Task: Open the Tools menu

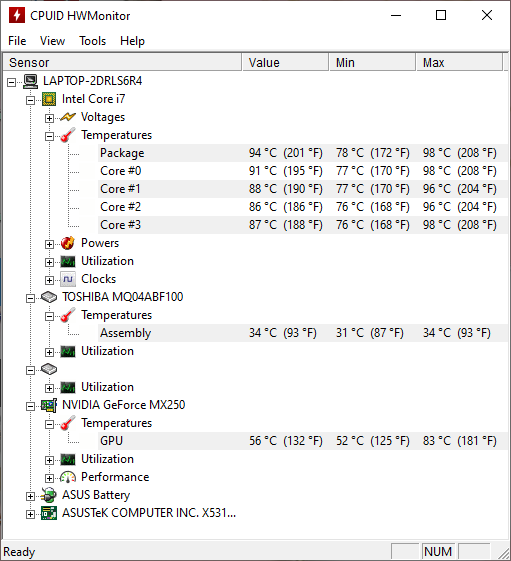Action: pos(93,41)
